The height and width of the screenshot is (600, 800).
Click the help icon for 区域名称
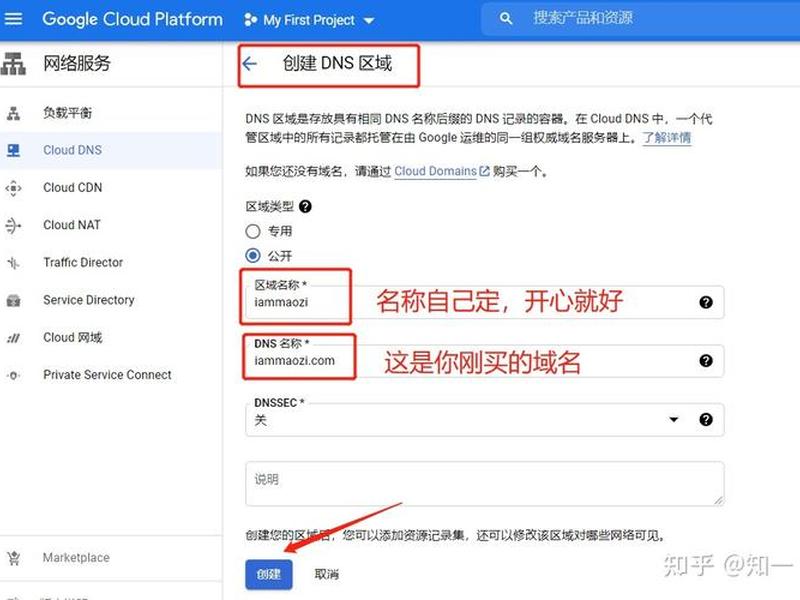(x=706, y=302)
